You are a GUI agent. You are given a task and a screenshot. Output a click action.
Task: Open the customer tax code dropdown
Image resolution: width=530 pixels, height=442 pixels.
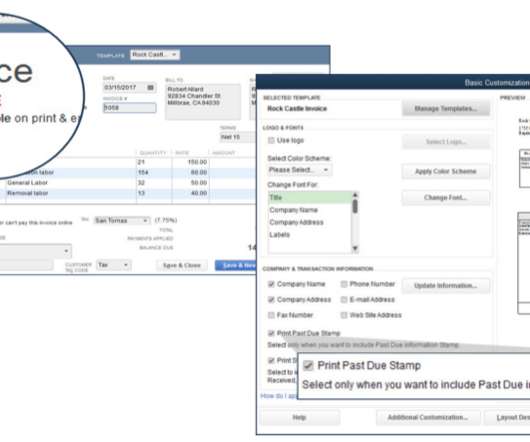(x=113, y=265)
